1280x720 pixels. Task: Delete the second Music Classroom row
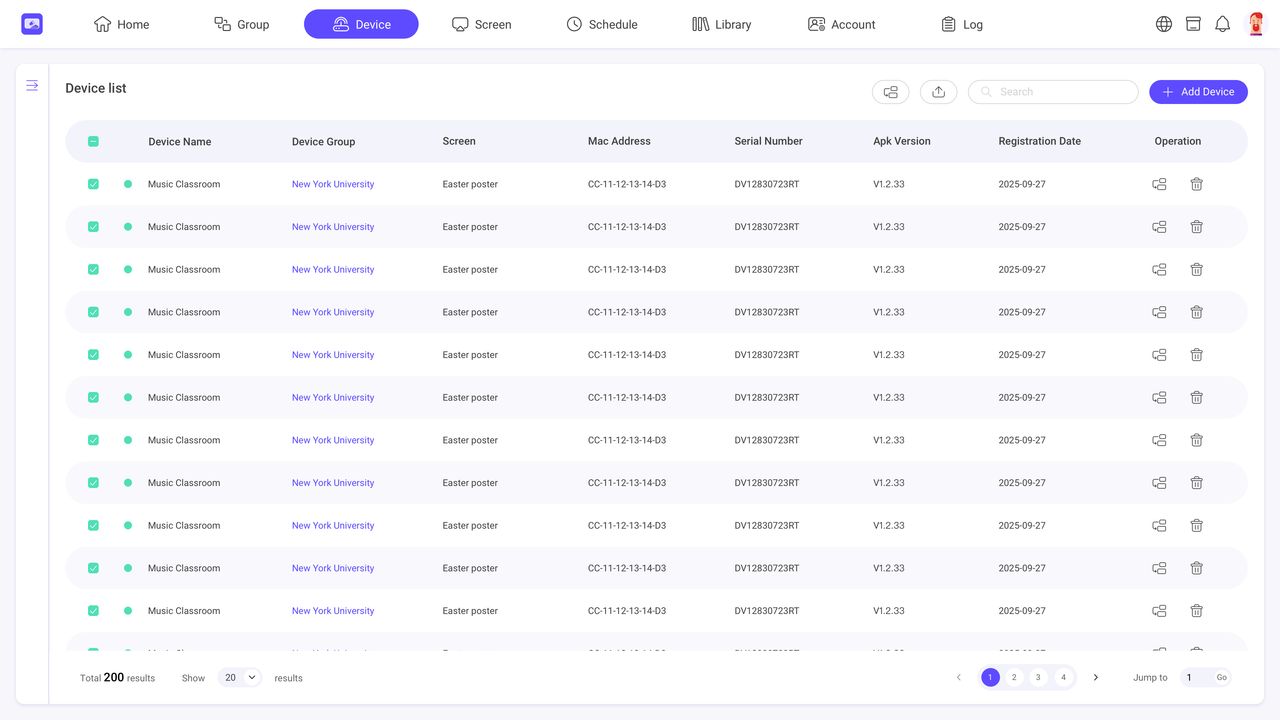click(1196, 227)
